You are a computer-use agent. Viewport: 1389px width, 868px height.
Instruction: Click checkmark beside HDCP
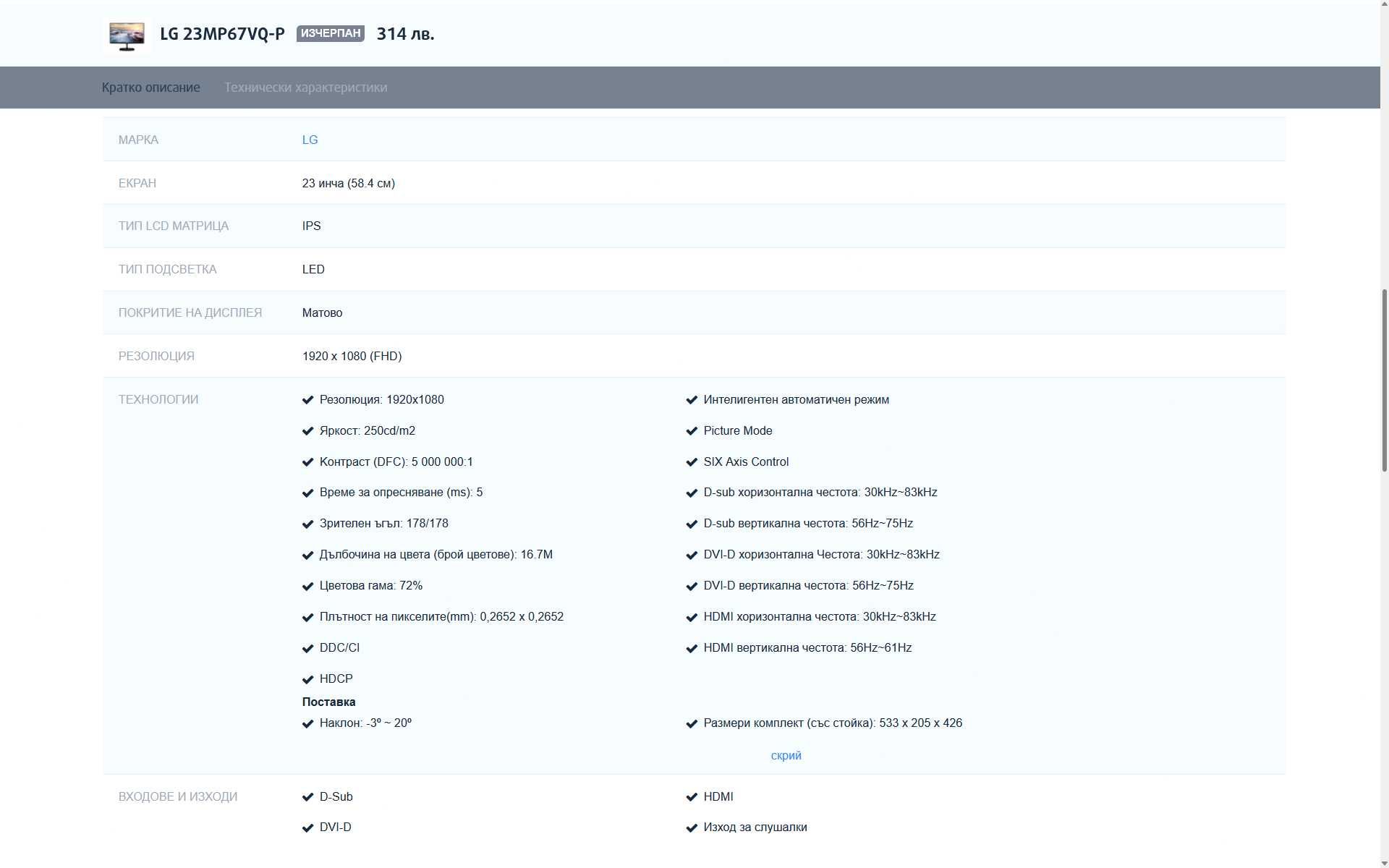pos(307,679)
